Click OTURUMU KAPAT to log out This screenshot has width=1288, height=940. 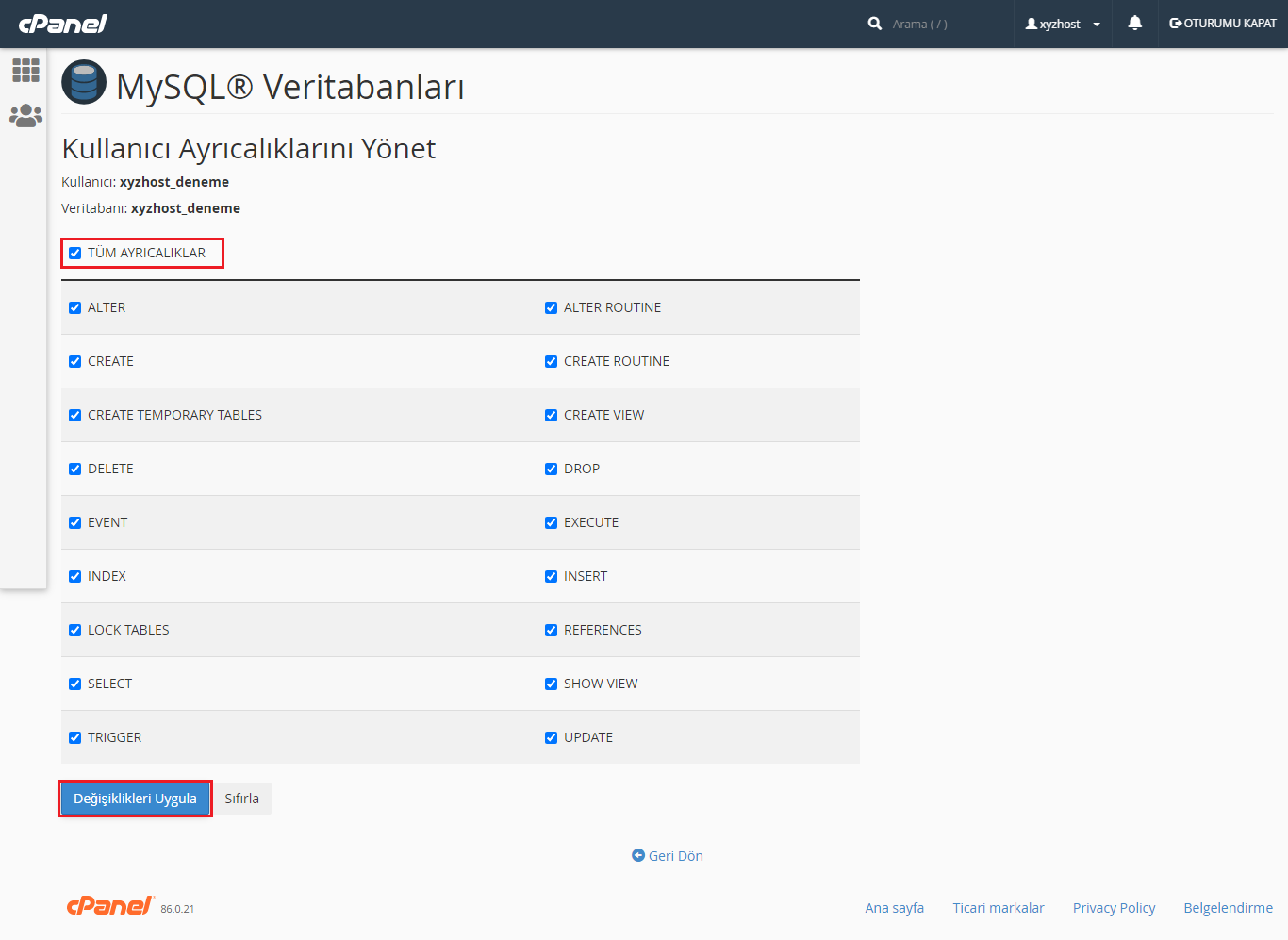[1223, 24]
